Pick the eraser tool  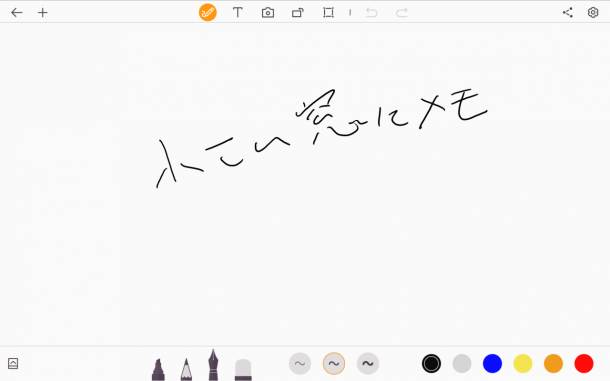point(243,370)
